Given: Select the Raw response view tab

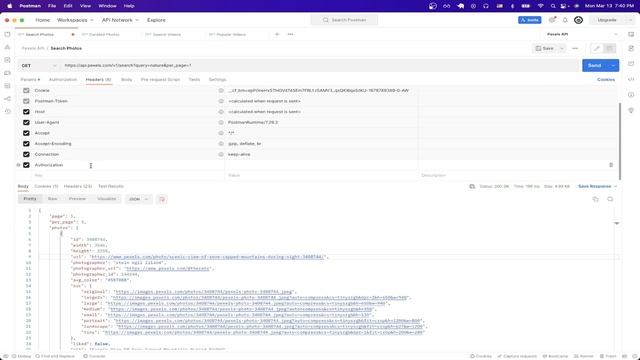Looking at the screenshot, I should (52, 199).
